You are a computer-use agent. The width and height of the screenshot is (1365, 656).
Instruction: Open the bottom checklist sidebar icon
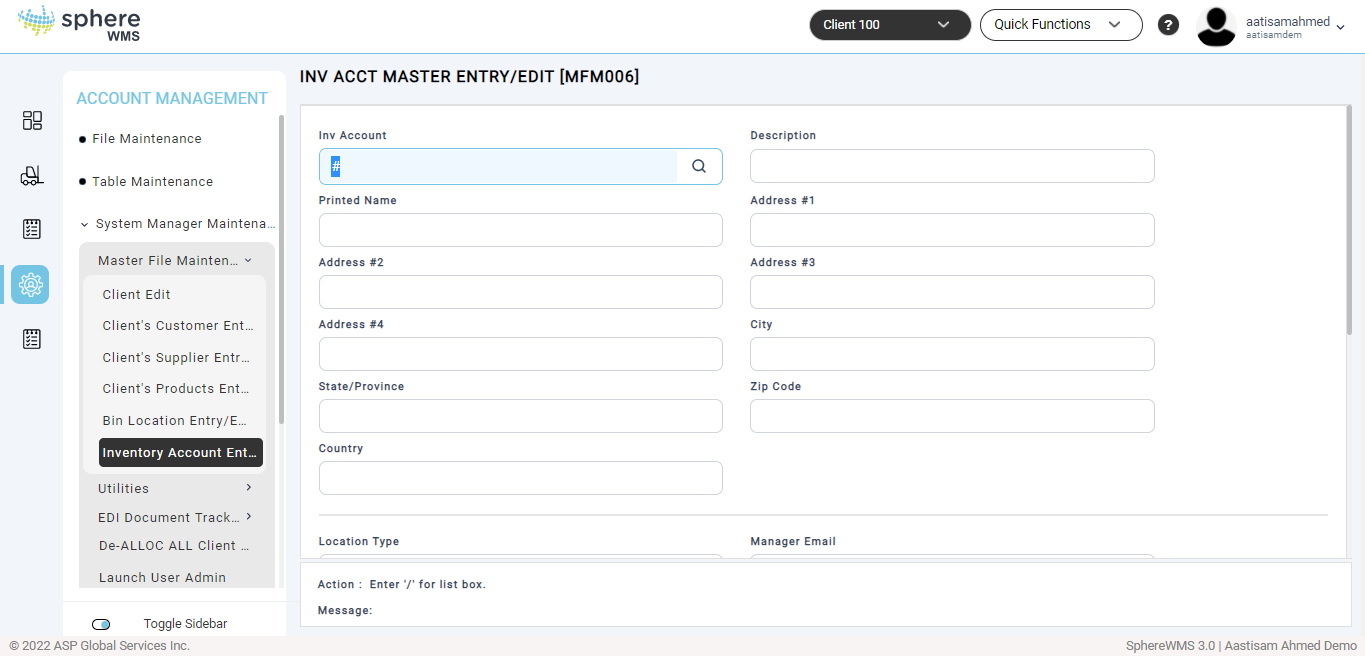(32, 339)
